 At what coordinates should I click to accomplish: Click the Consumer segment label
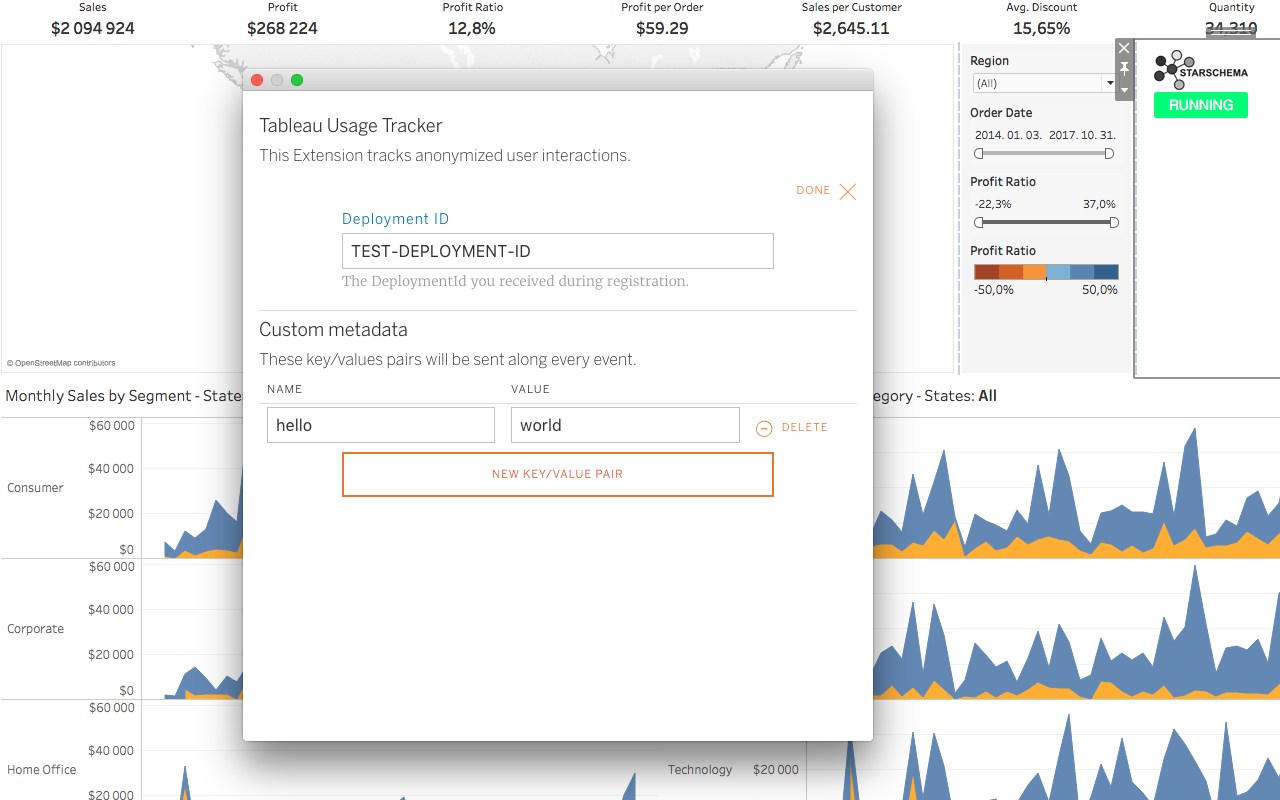click(35, 488)
